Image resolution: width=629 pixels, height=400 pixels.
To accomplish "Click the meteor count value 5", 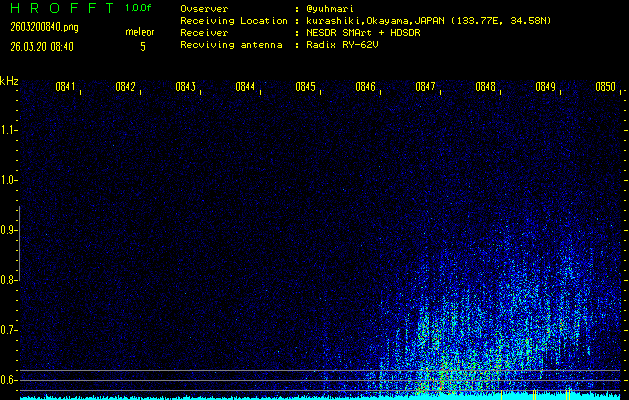I will coord(143,47).
